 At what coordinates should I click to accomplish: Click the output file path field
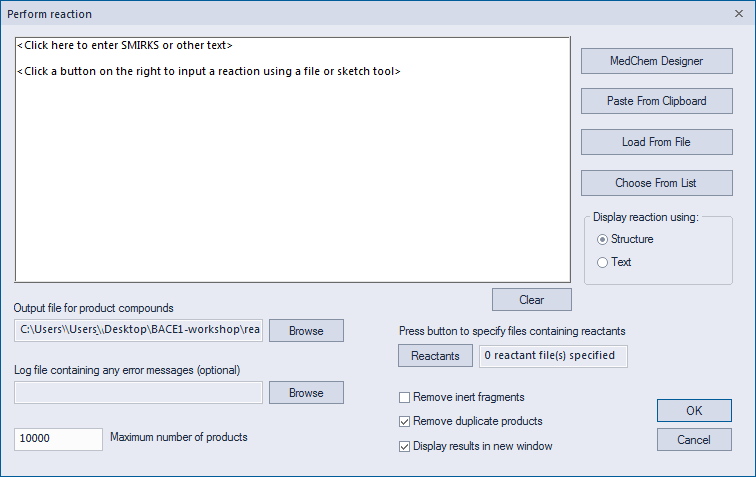click(x=138, y=330)
